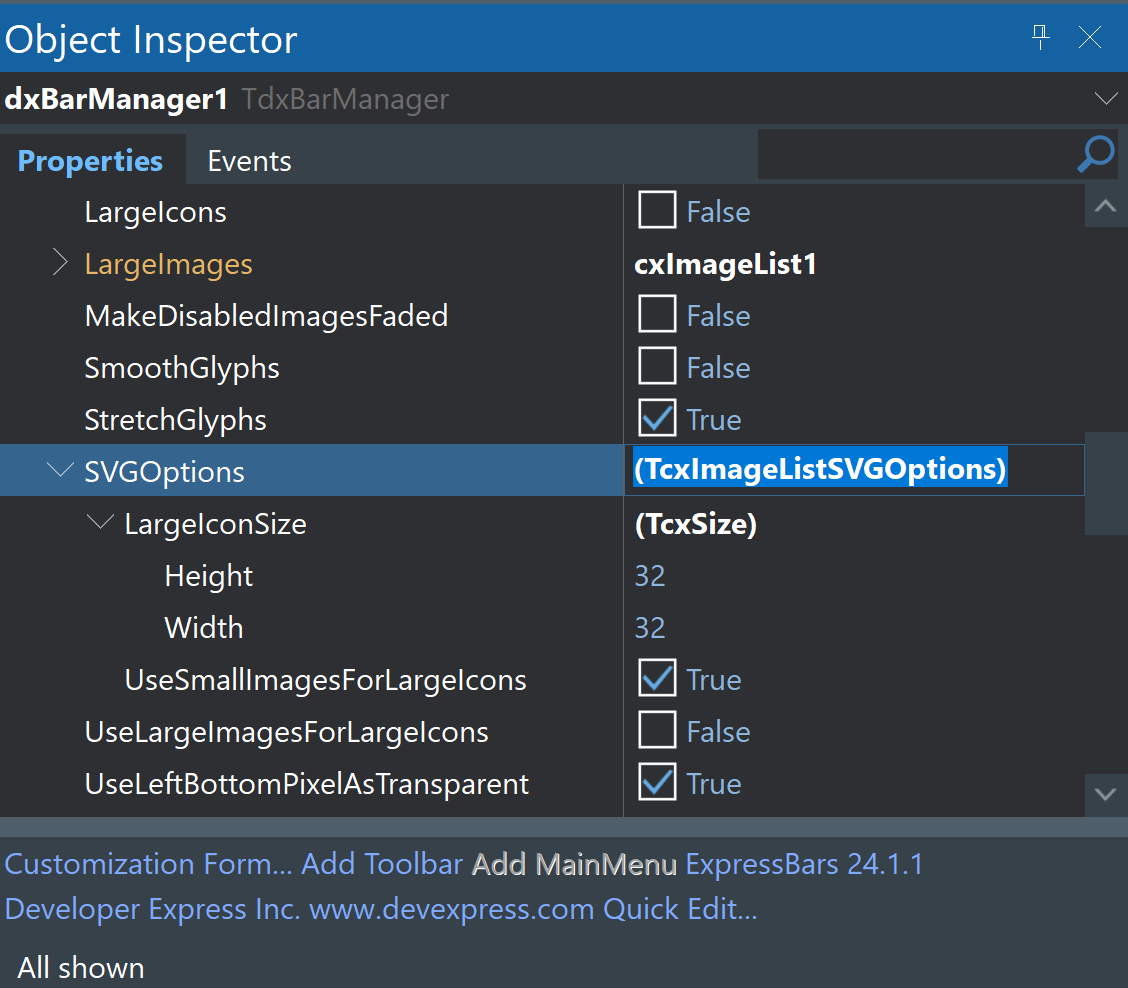1128x988 pixels.
Task: Select the Properties tab
Action: tap(90, 160)
